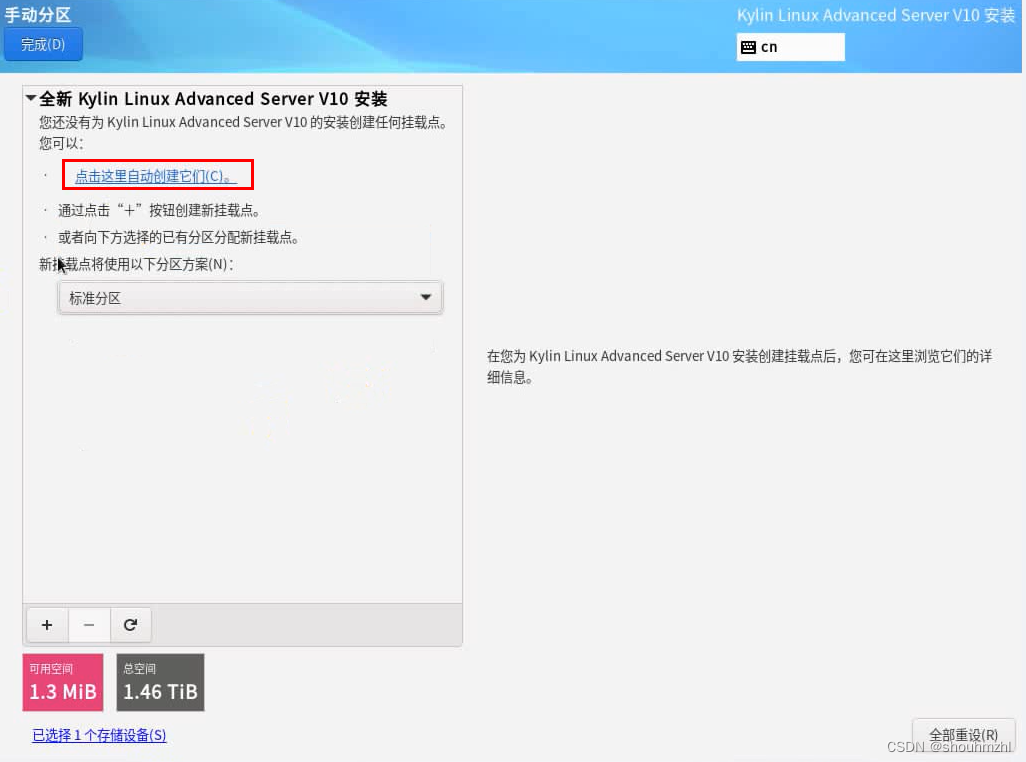Reload storage configuration with refresh icon
1026x762 pixels.
tap(130, 625)
